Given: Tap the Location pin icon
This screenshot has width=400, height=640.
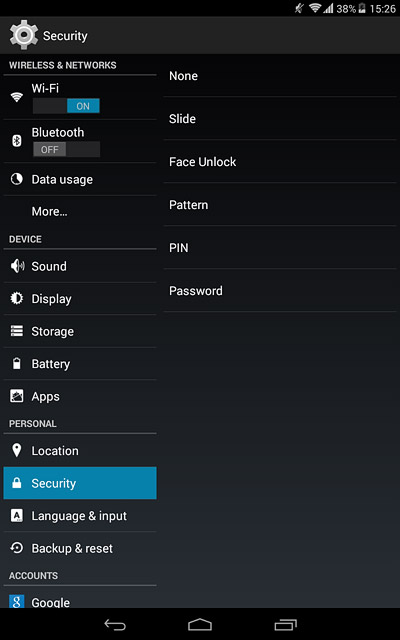Looking at the screenshot, I should tap(17, 450).
